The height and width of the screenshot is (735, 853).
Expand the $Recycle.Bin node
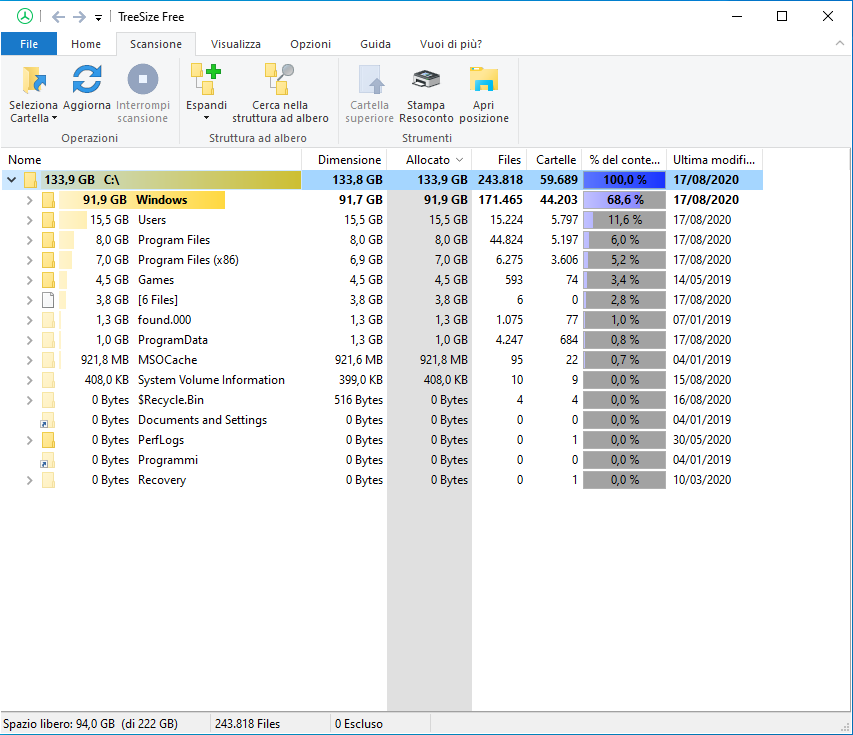point(29,400)
